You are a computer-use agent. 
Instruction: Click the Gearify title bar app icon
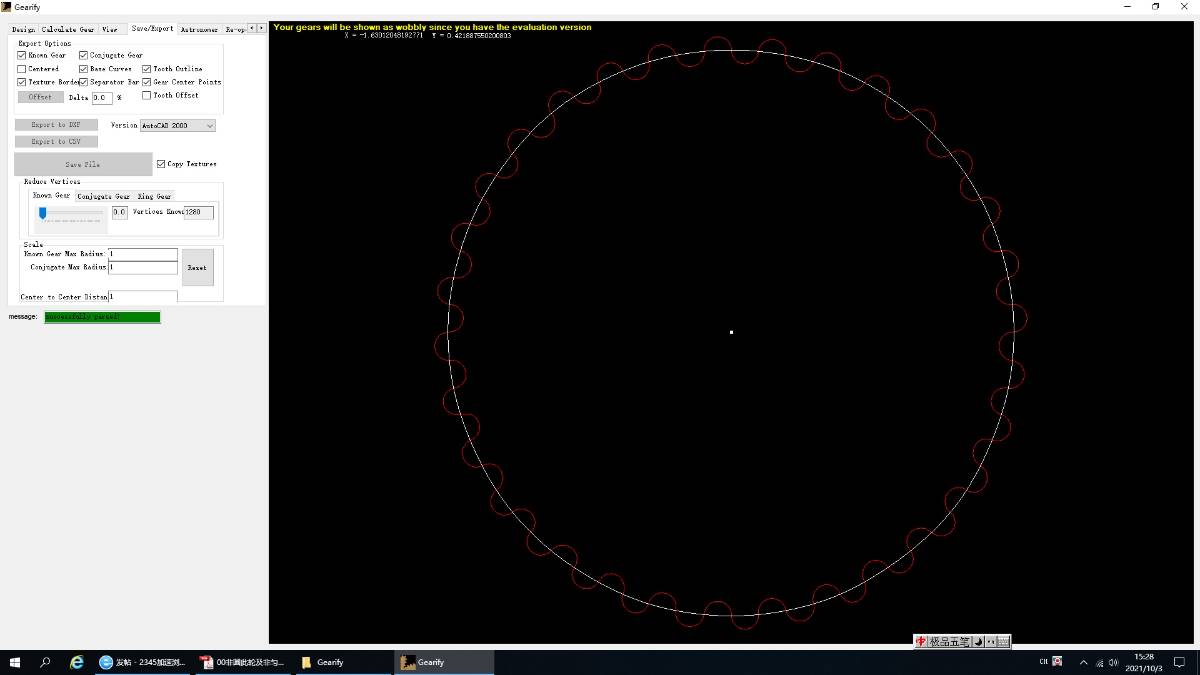[x=7, y=7]
